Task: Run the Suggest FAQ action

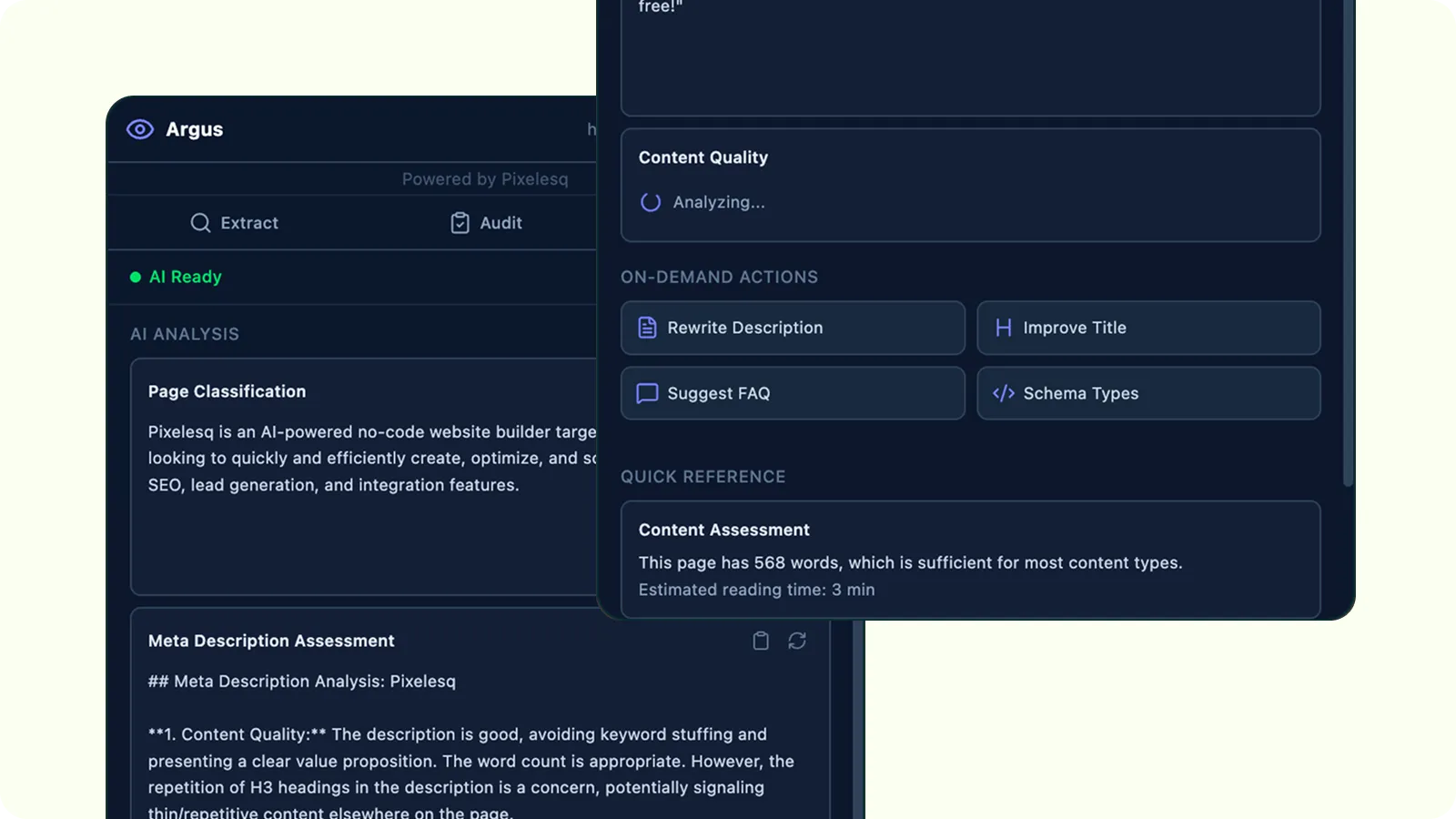Action: click(792, 393)
